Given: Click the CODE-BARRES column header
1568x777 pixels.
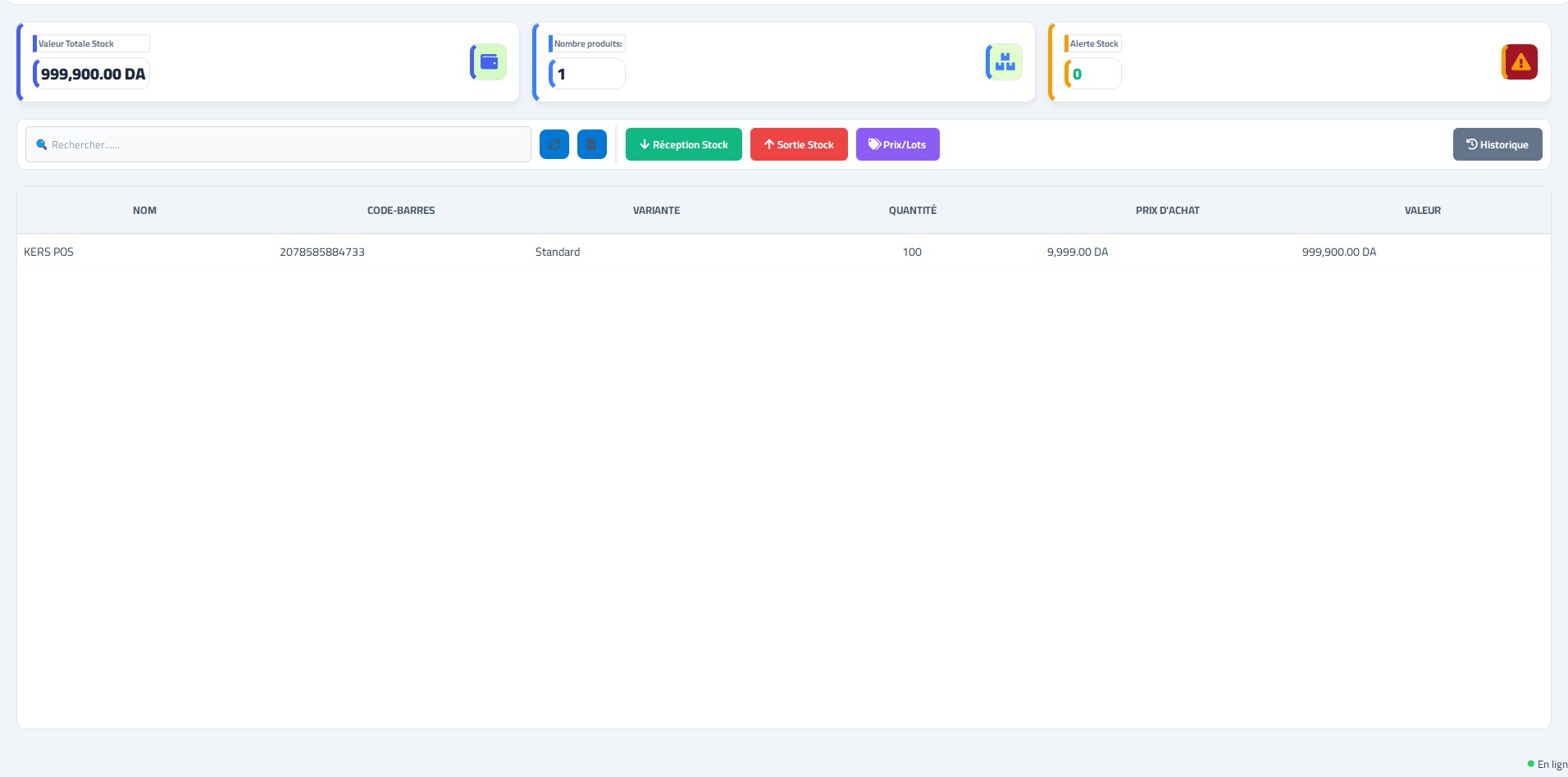Looking at the screenshot, I should click(401, 211).
